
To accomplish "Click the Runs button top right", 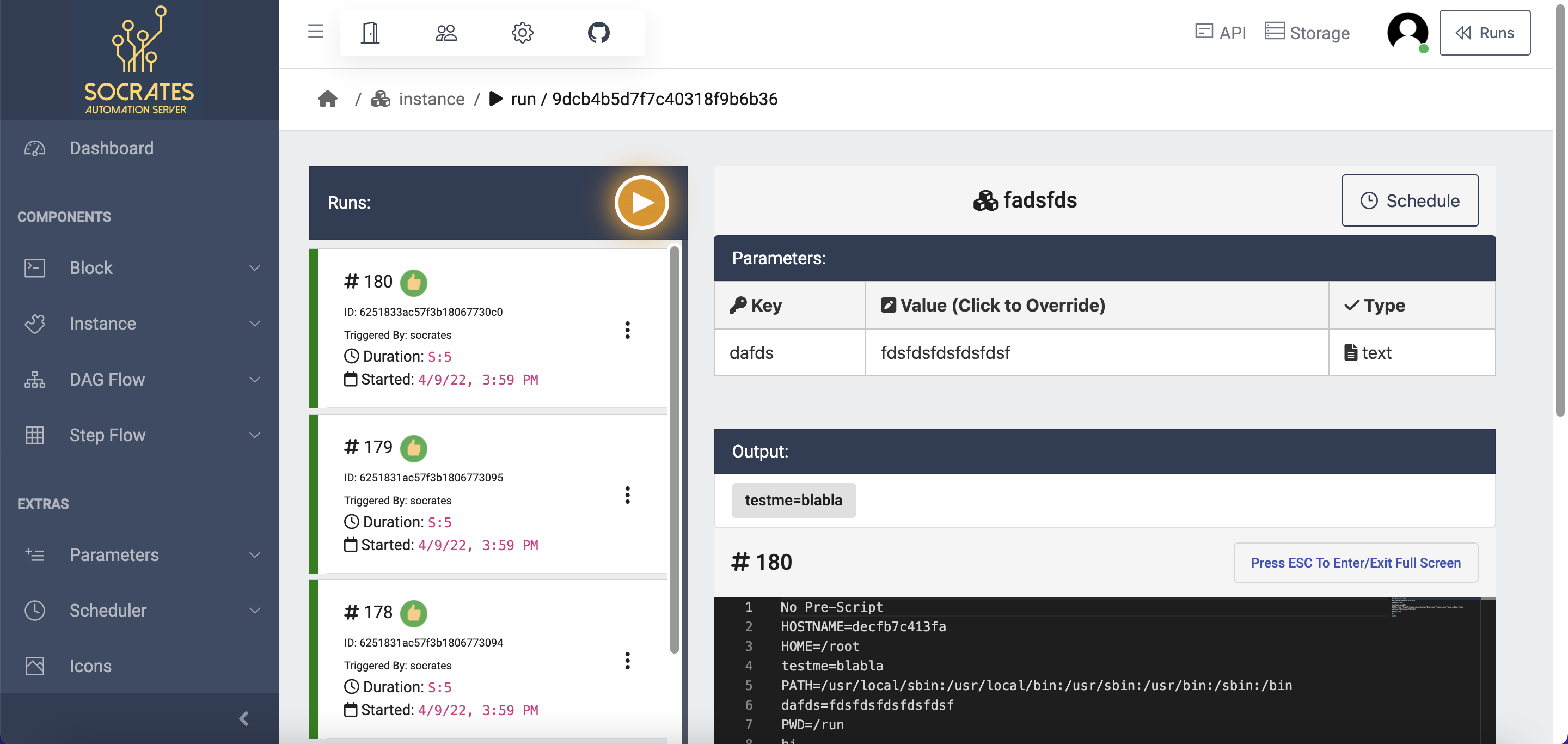I will [1484, 32].
